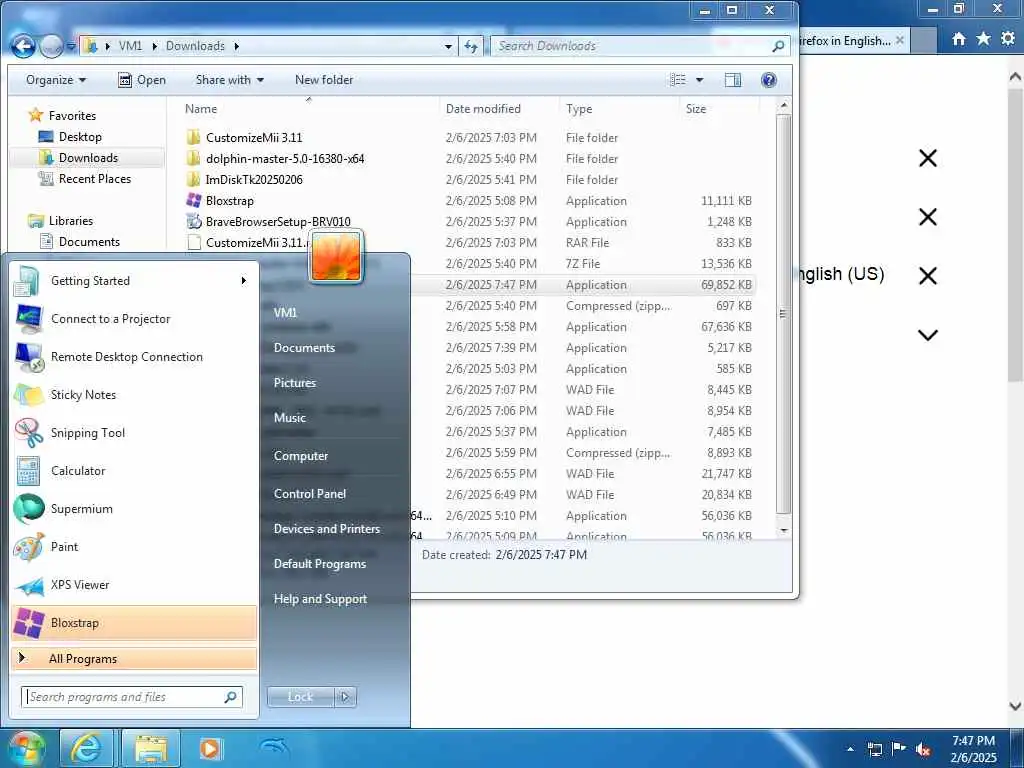Click the browser favorites star icon
The width and height of the screenshot is (1024, 768).
(983, 39)
